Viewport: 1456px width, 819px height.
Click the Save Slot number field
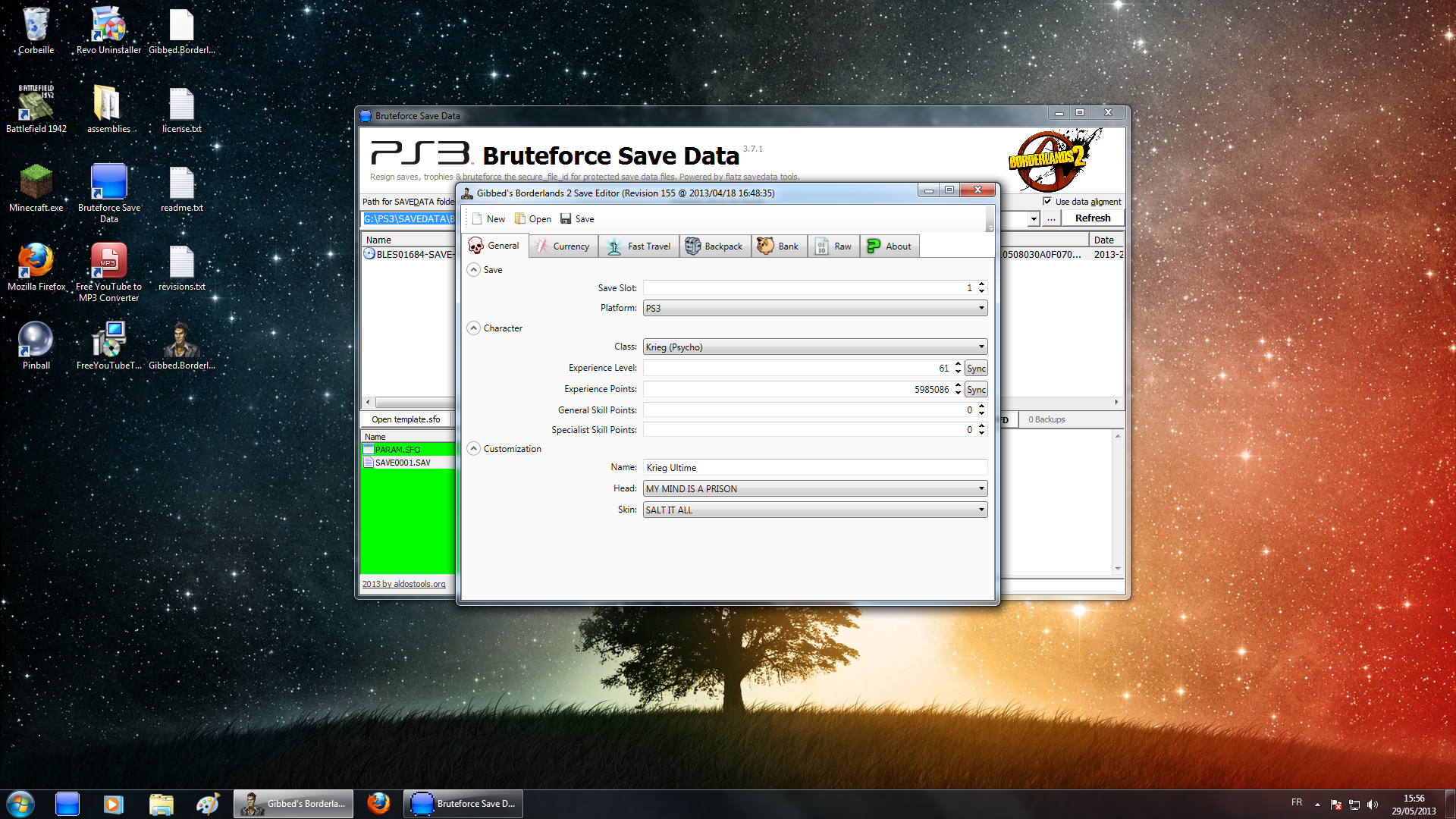tap(809, 288)
